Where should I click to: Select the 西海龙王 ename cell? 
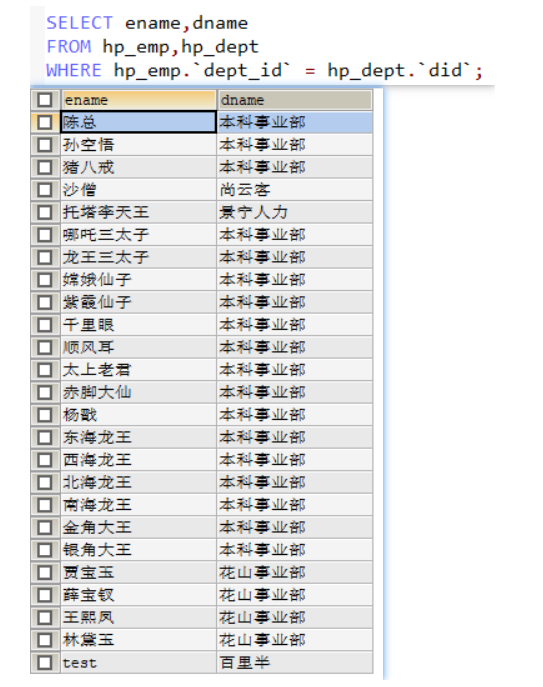pyautogui.click(x=138, y=460)
